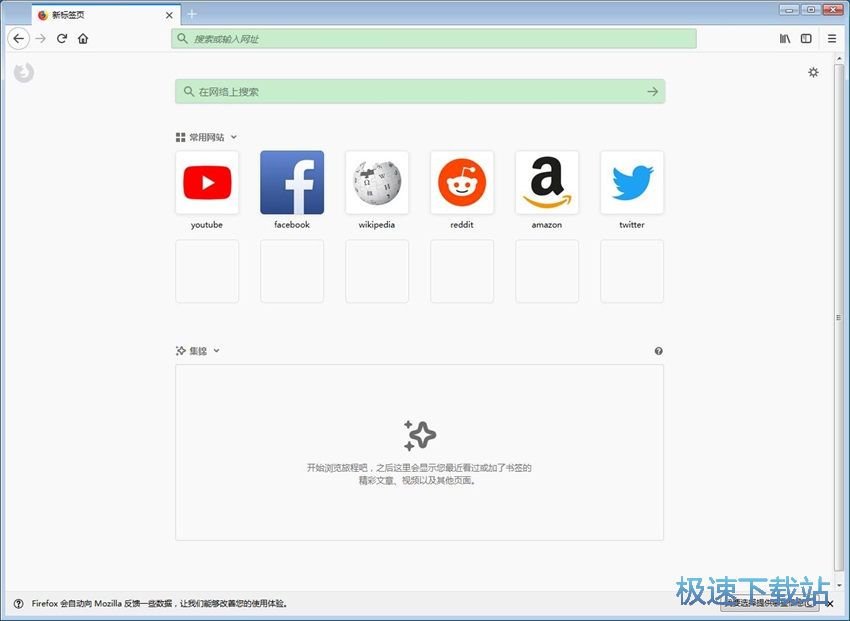Open the reddit top site tile
Viewport: 850px width, 621px height.
[462, 183]
